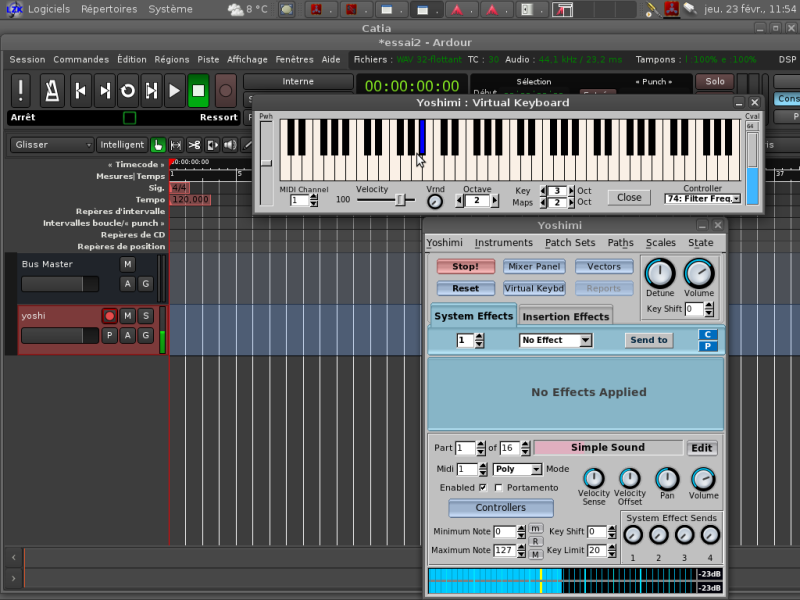Screen dimensions: 800x600
Task: Select the scissors cut tool
Action: pos(194,145)
